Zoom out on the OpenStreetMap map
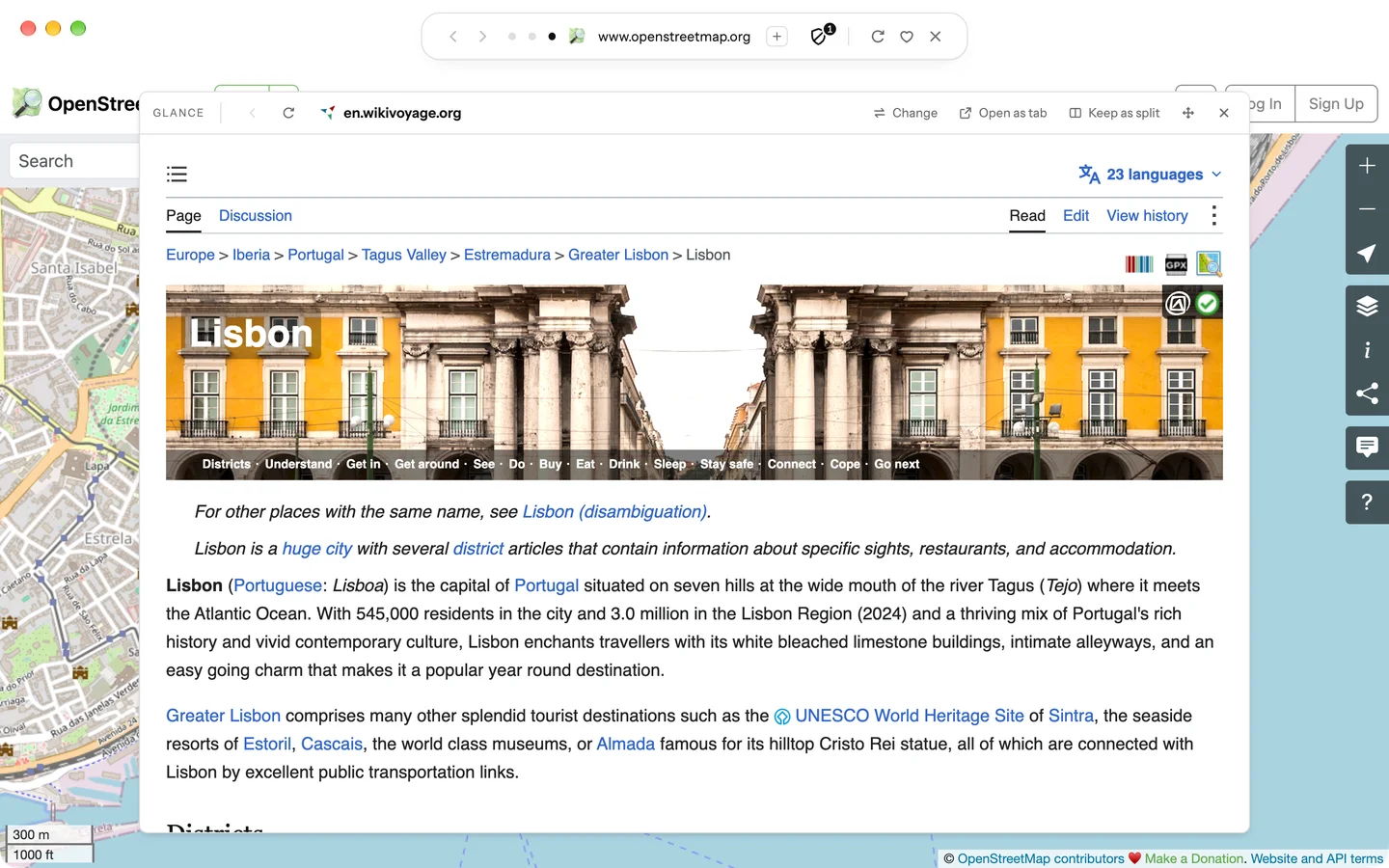 tap(1367, 209)
